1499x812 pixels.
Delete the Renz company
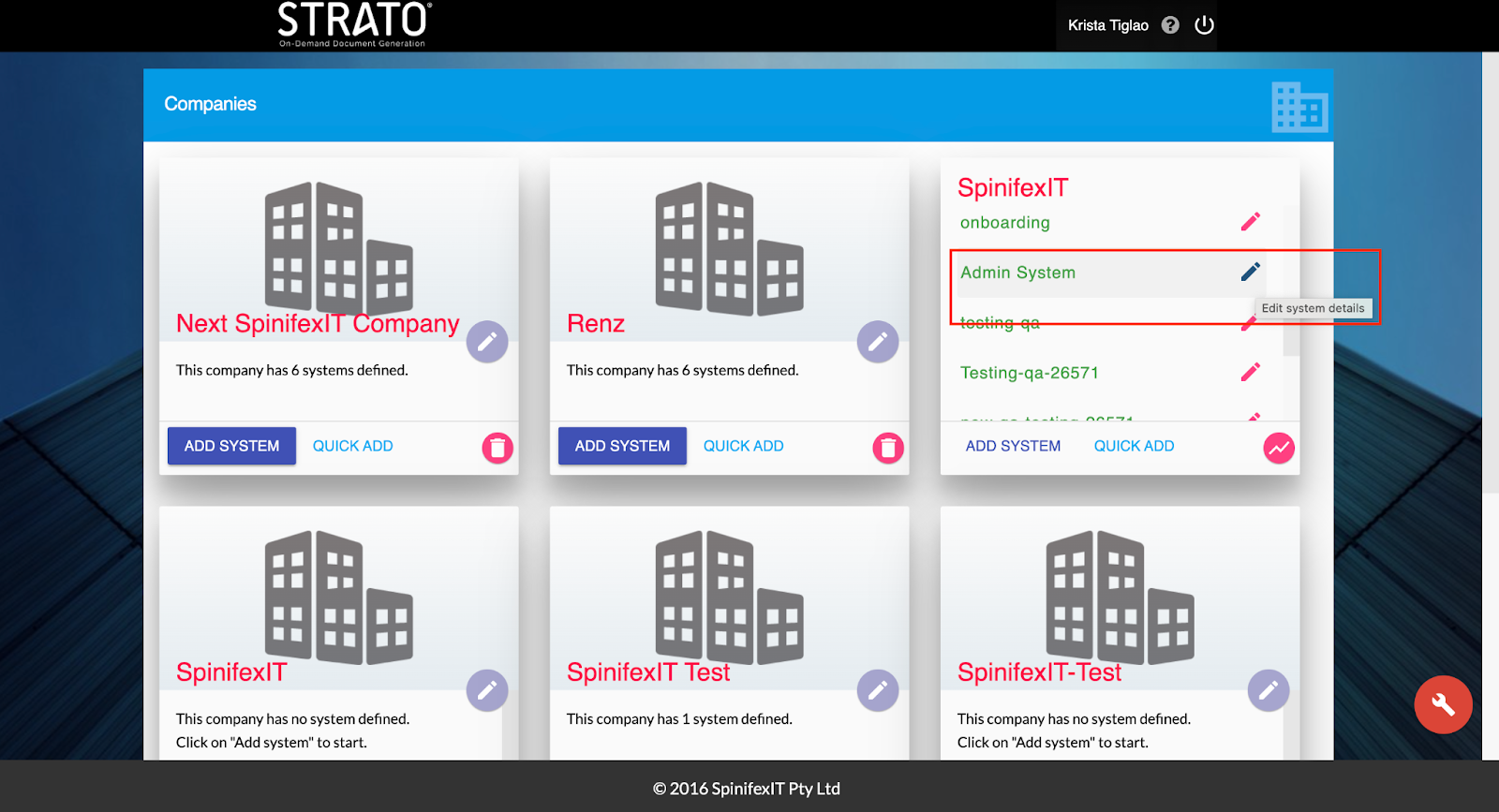coord(888,448)
